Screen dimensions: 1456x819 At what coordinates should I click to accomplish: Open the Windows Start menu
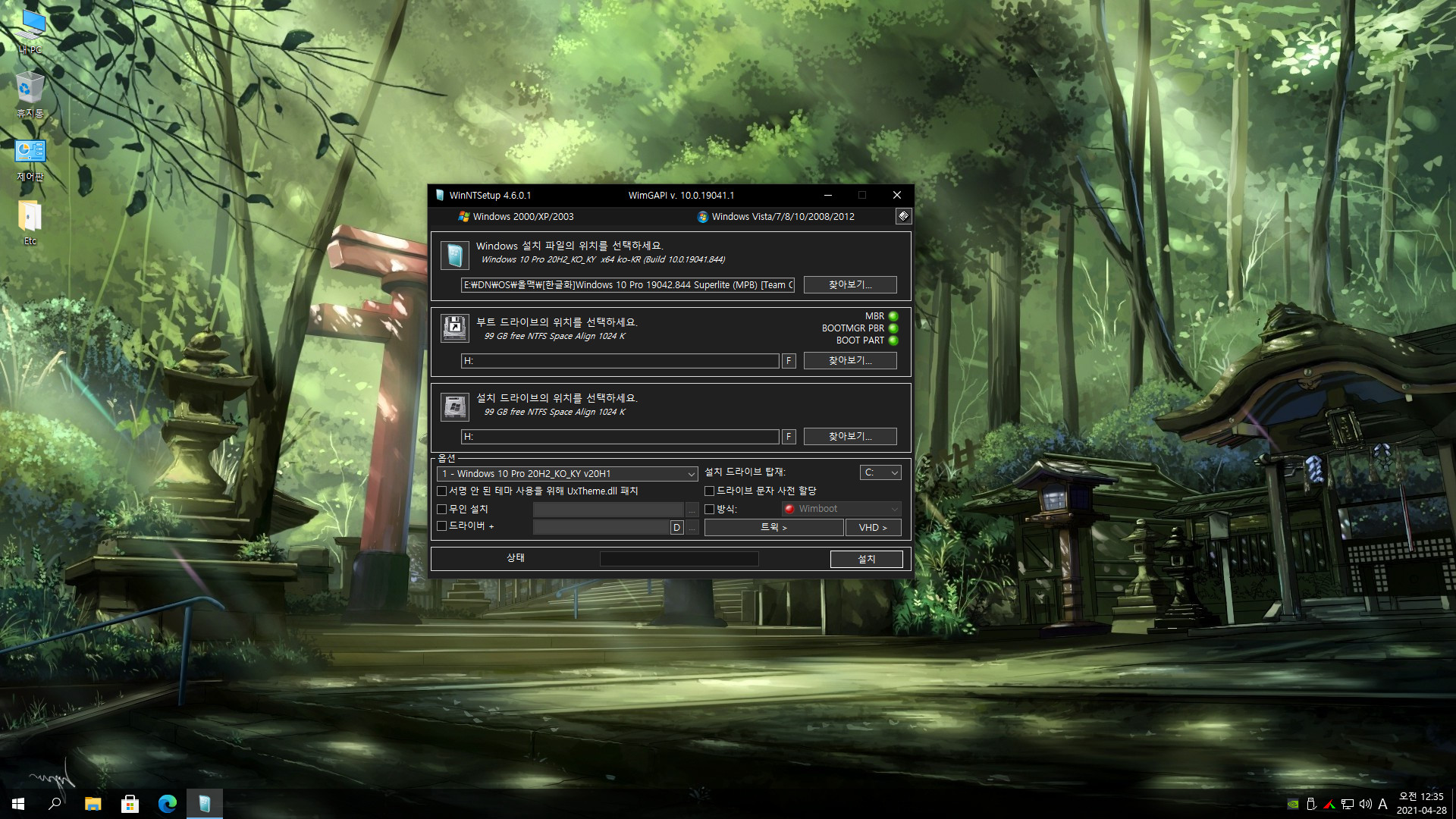18,804
